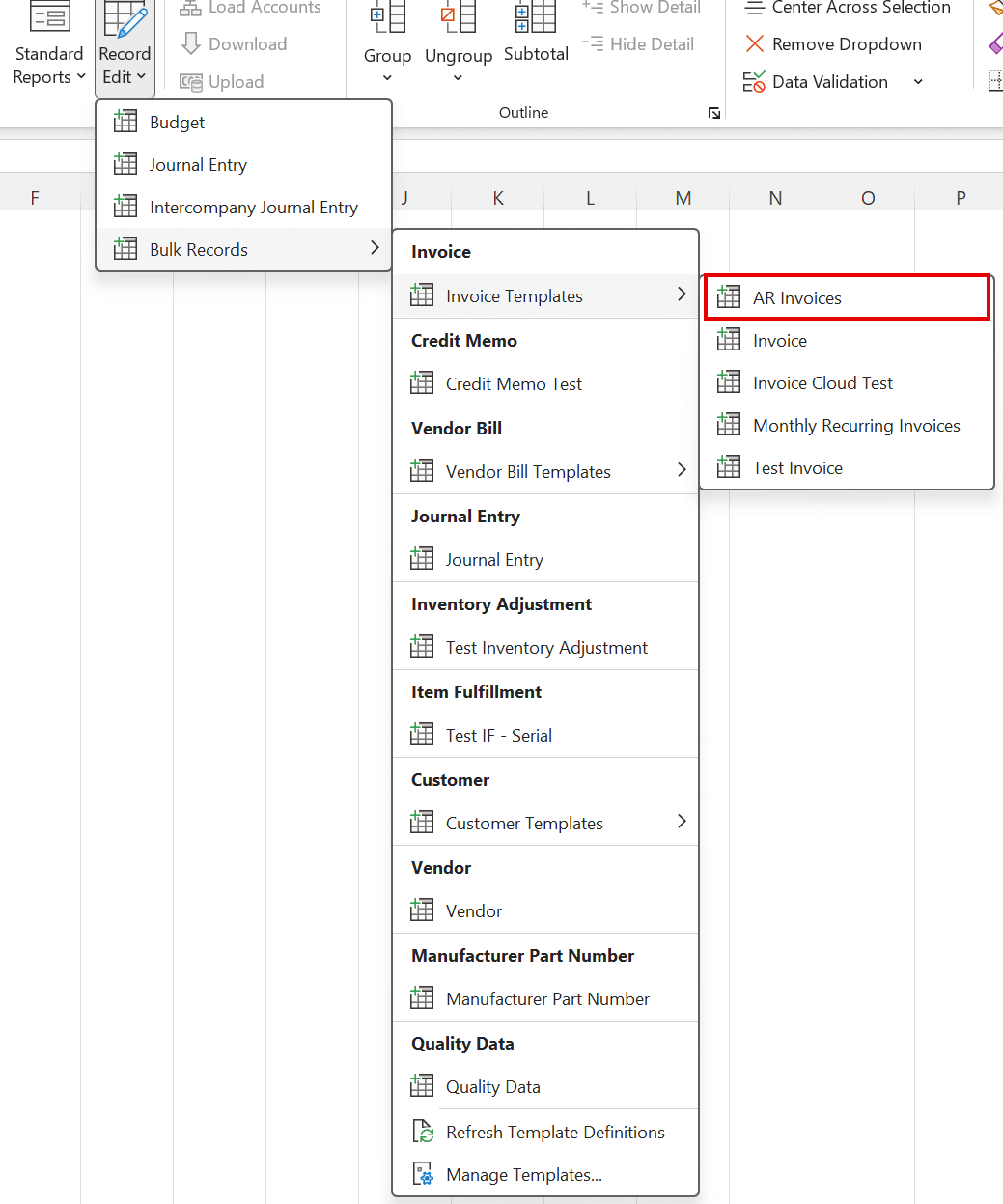Image resolution: width=1003 pixels, height=1204 pixels.
Task: Select Quality Data template
Action: [545, 1086]
